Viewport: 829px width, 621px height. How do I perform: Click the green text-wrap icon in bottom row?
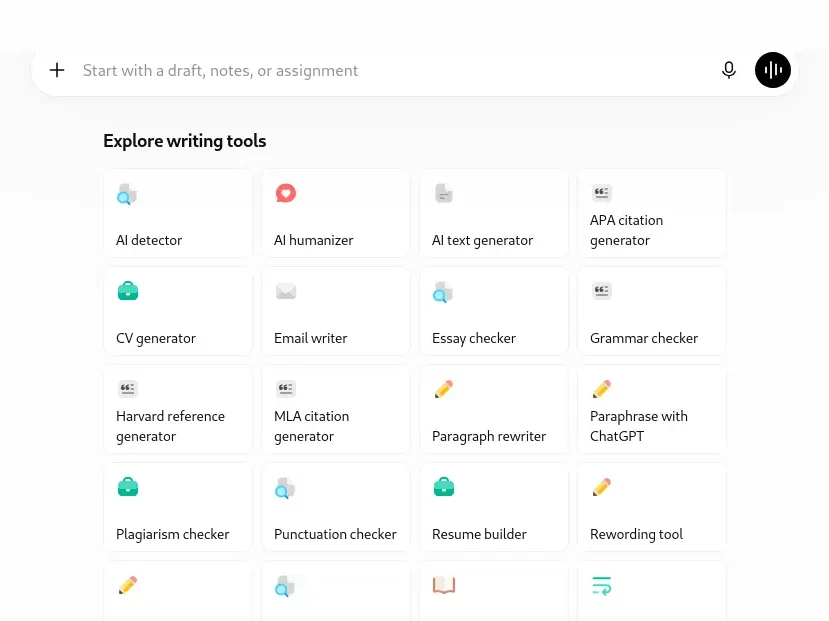tap(602, 585)
